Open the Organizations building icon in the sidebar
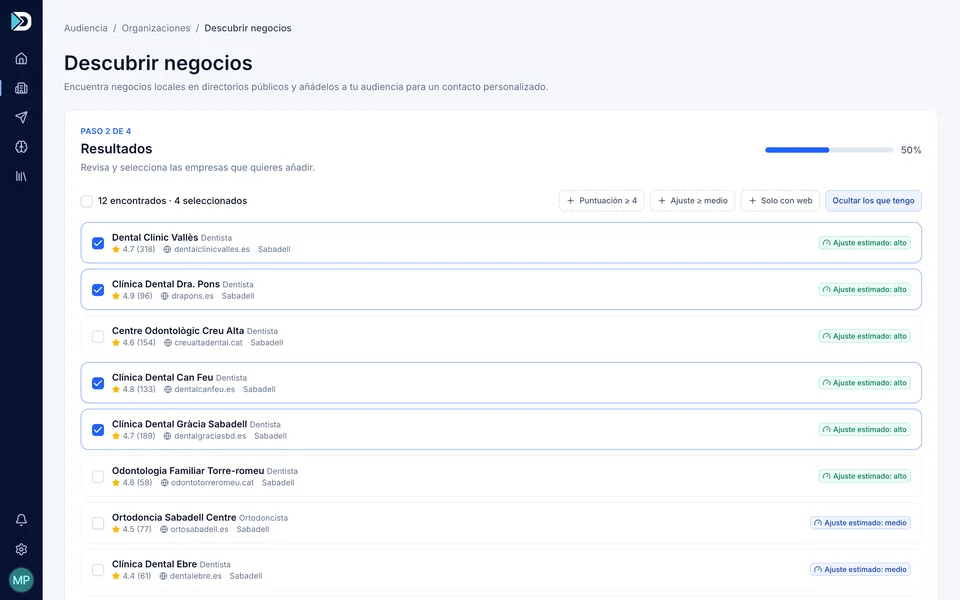 point(21,88)
